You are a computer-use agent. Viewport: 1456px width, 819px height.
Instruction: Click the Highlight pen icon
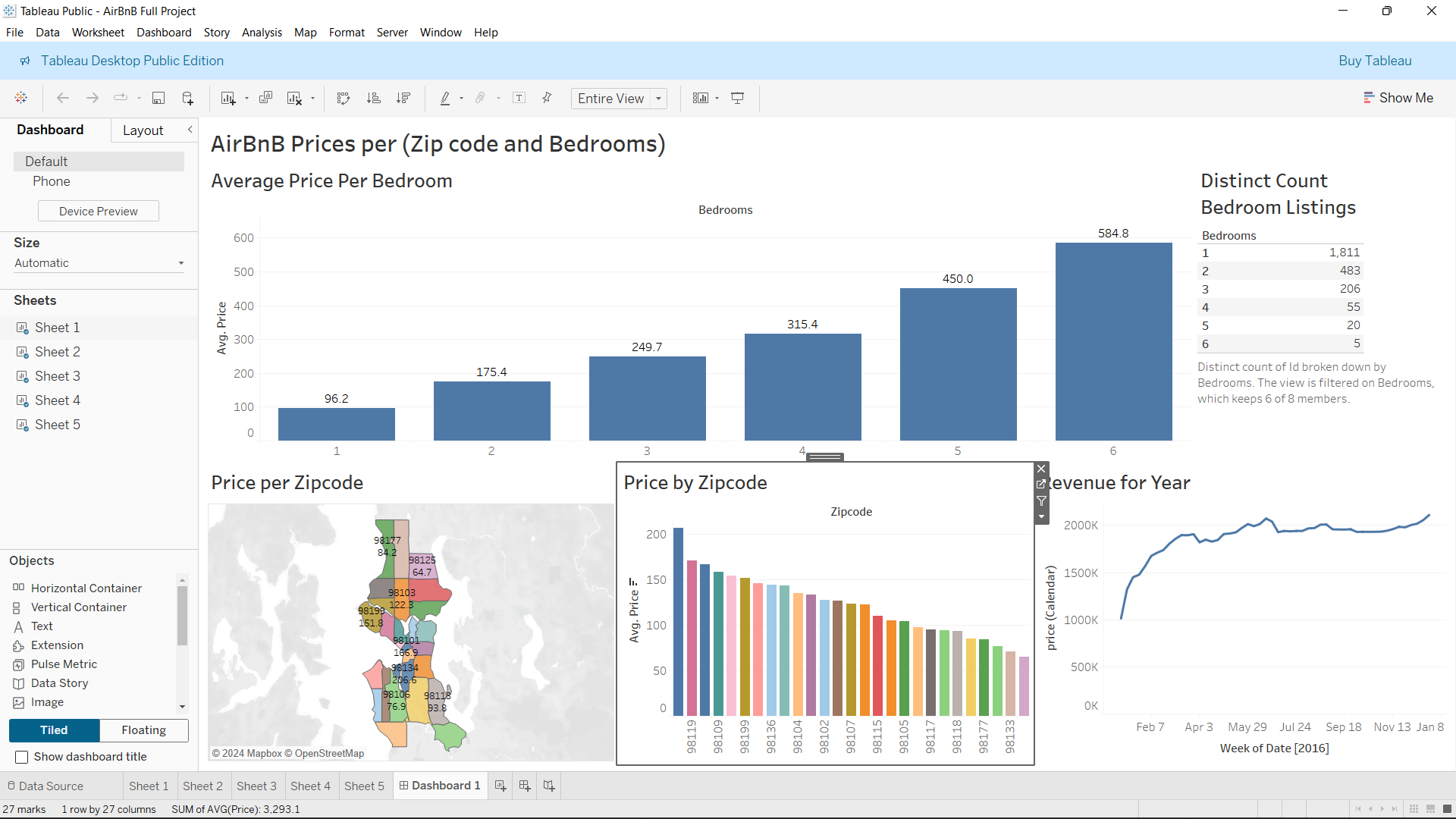point(445,98)
